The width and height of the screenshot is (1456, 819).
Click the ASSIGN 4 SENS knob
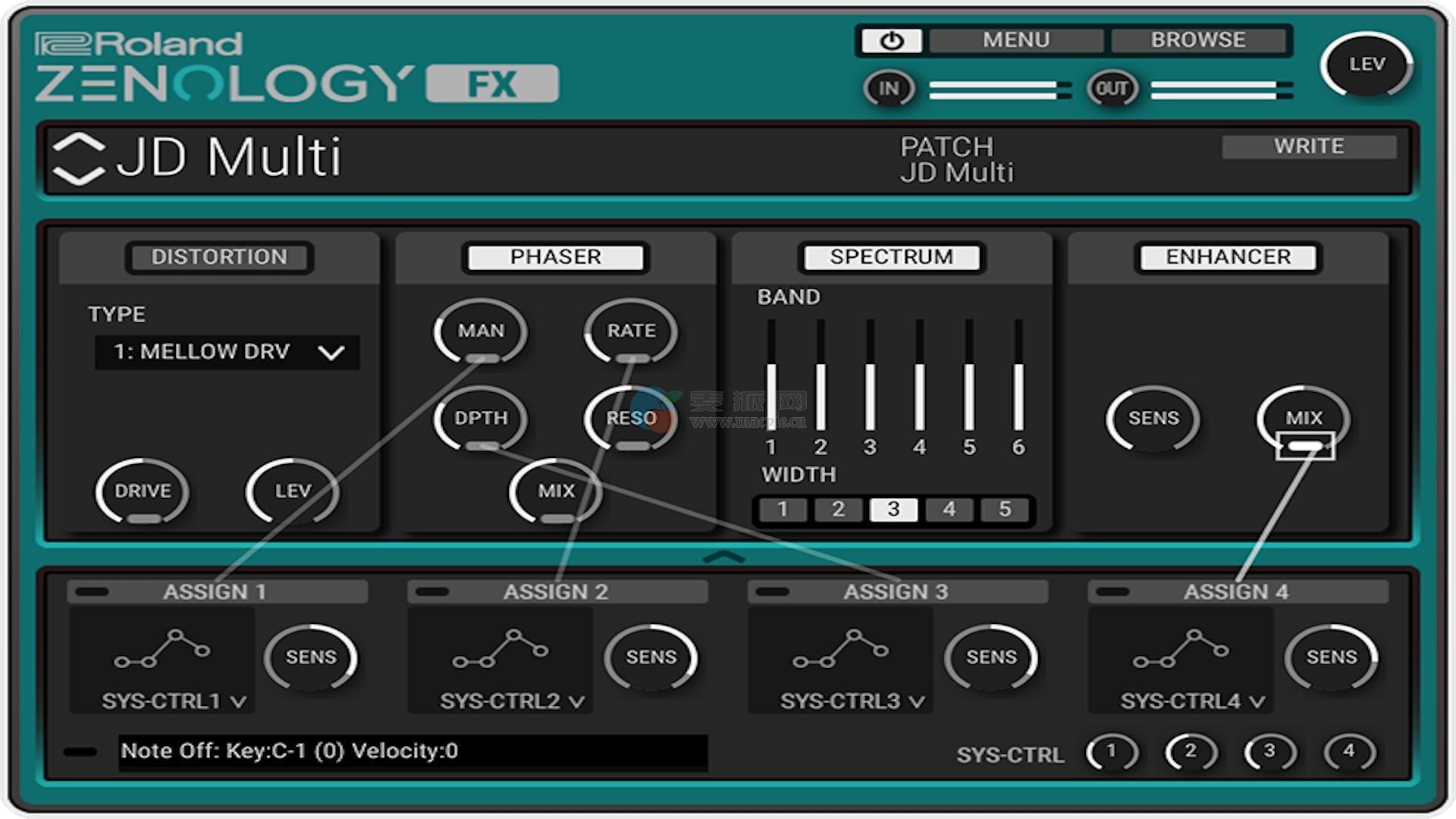tap(1332, 657)
